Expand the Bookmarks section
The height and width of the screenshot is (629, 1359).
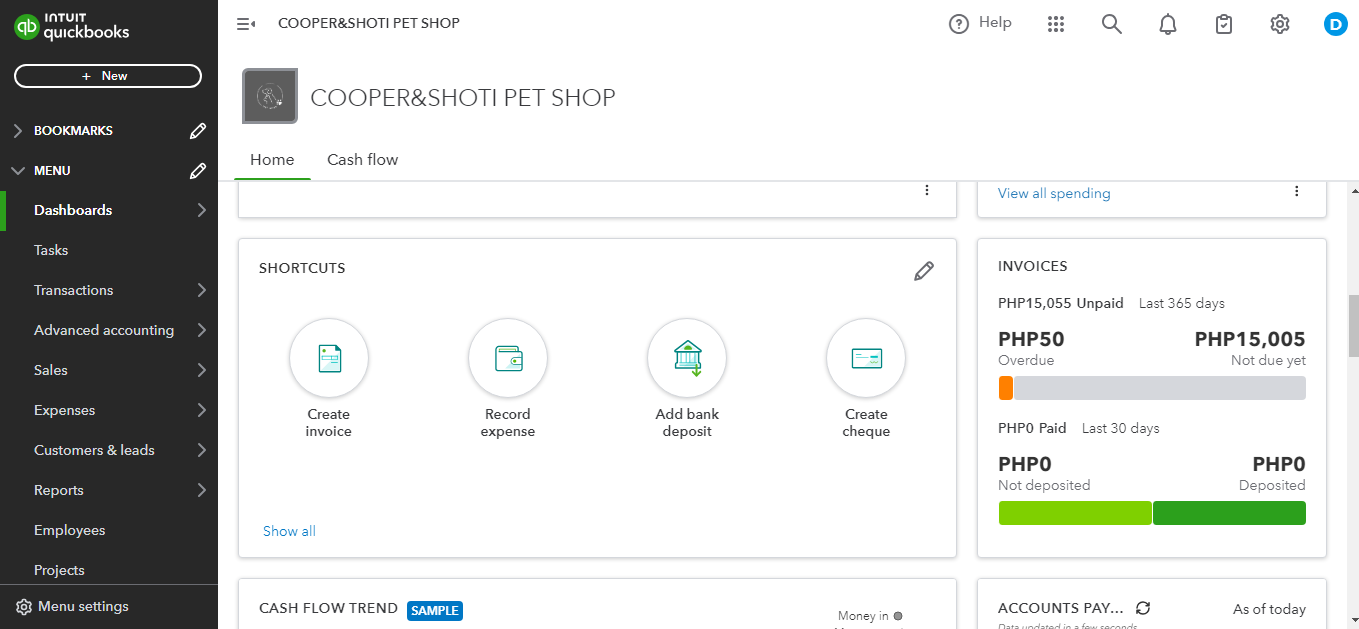(x=17, y=131)
